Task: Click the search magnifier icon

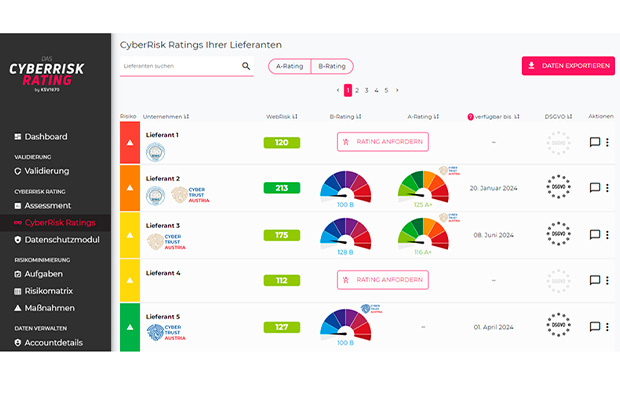Action: [x=246, y=67]
